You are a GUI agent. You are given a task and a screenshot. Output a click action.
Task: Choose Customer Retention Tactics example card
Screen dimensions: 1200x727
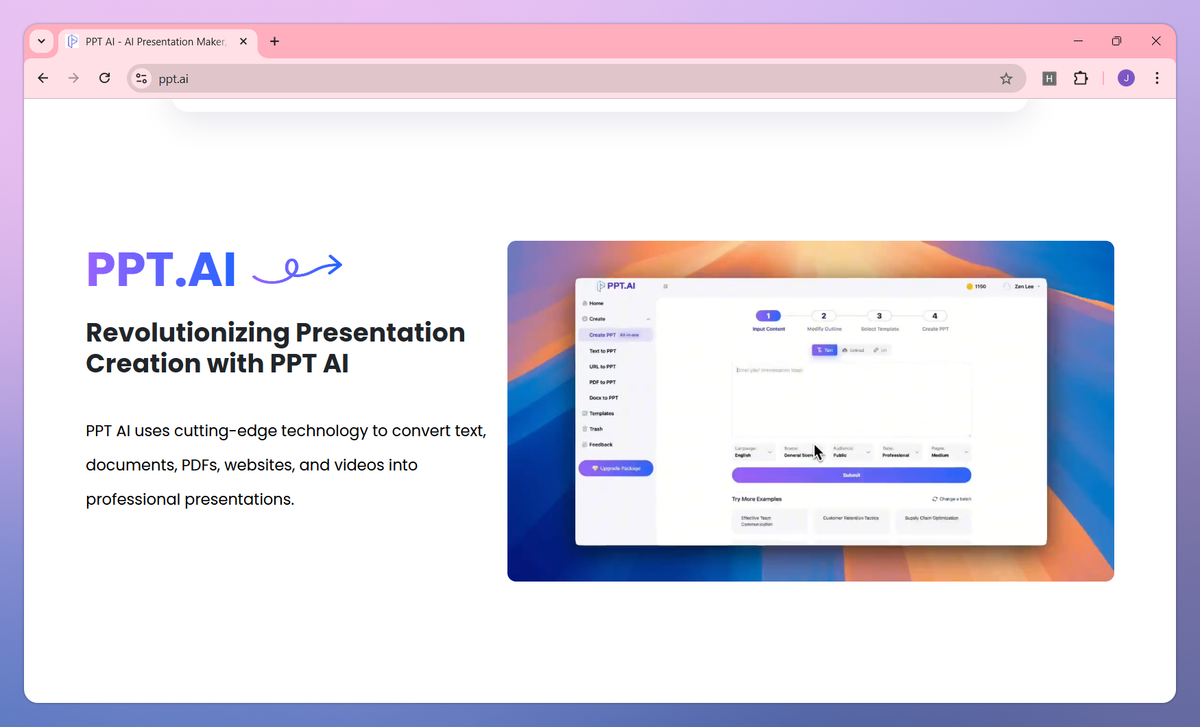(851, 520)
